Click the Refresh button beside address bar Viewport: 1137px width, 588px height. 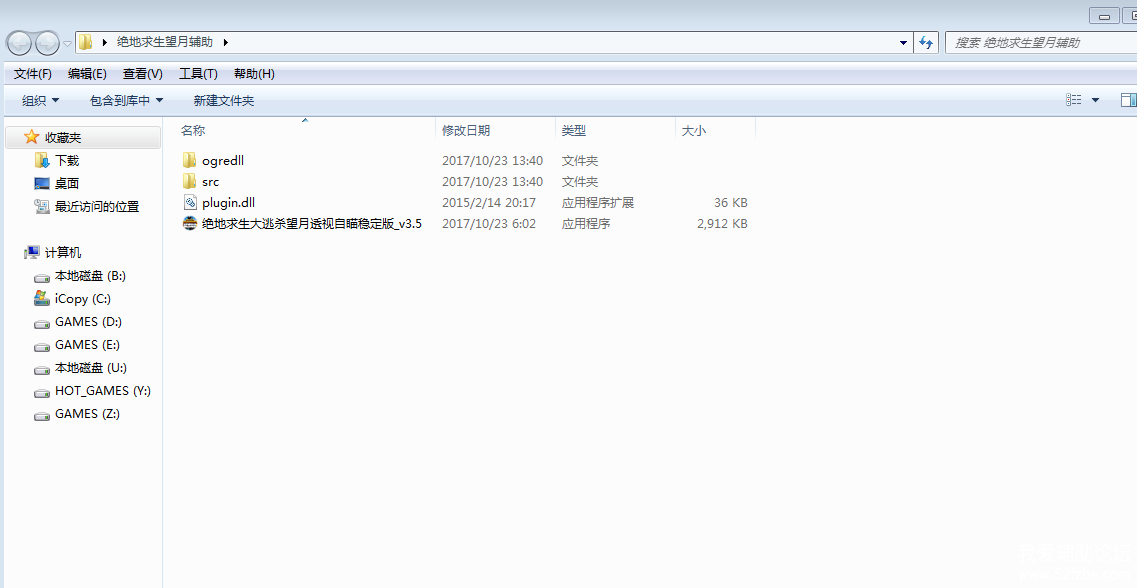pyautogui.click(x=926, y=43)
